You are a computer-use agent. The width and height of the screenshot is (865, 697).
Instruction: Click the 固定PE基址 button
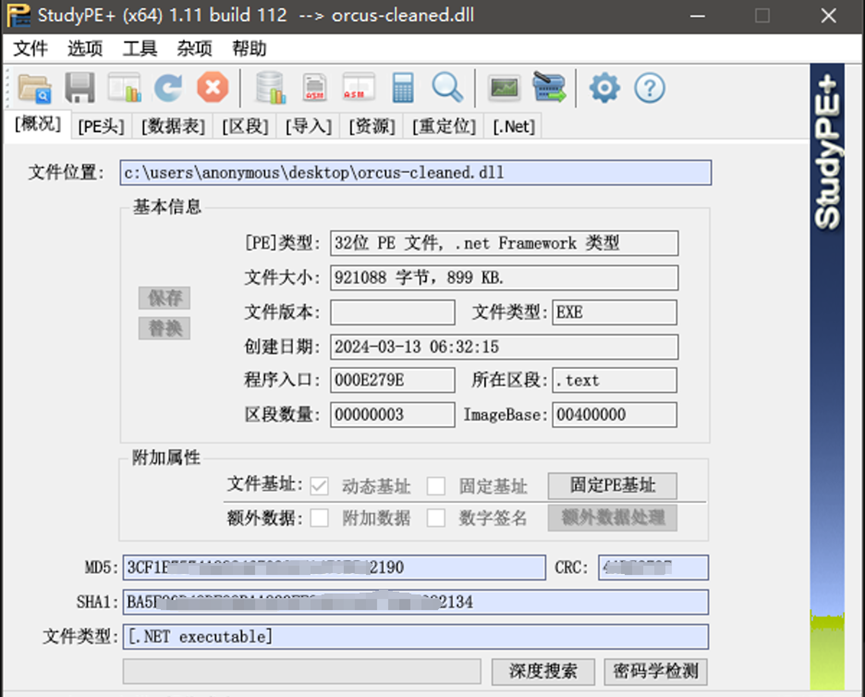[x=612, y=486]
